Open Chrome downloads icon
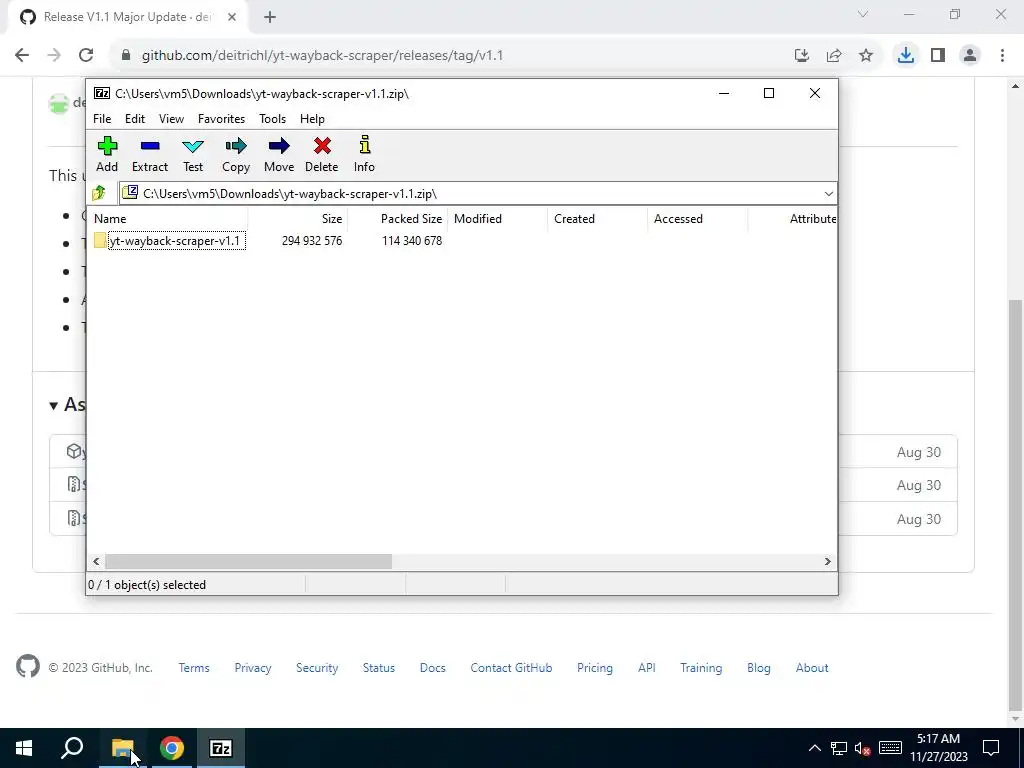The height and width of the screenshot is (768, 1024). [x=906, y=56]
